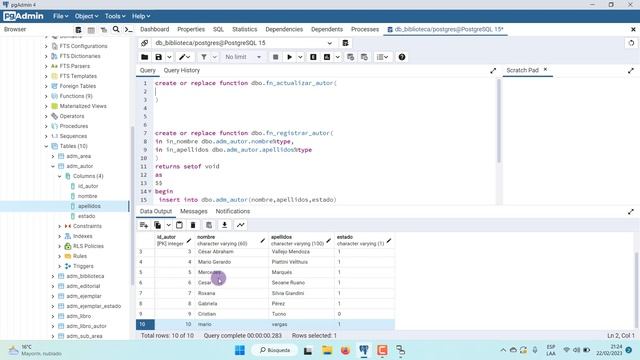The width and height of the screenshot is (640, 360).
Task: Open PSQL terminal icon in Browser
Action: pos(128,29)
